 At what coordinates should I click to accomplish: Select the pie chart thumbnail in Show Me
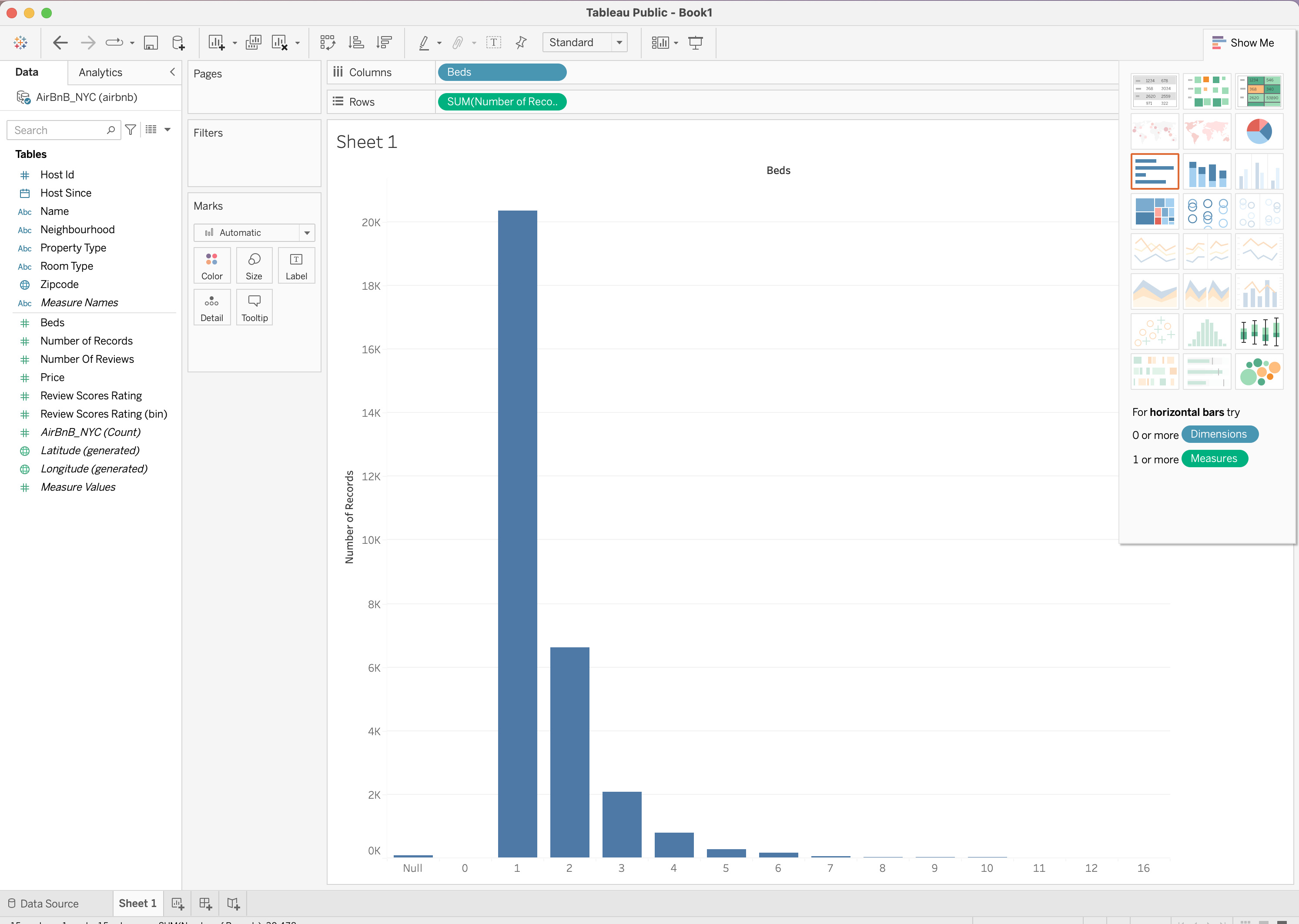[x=1259, y=131]
